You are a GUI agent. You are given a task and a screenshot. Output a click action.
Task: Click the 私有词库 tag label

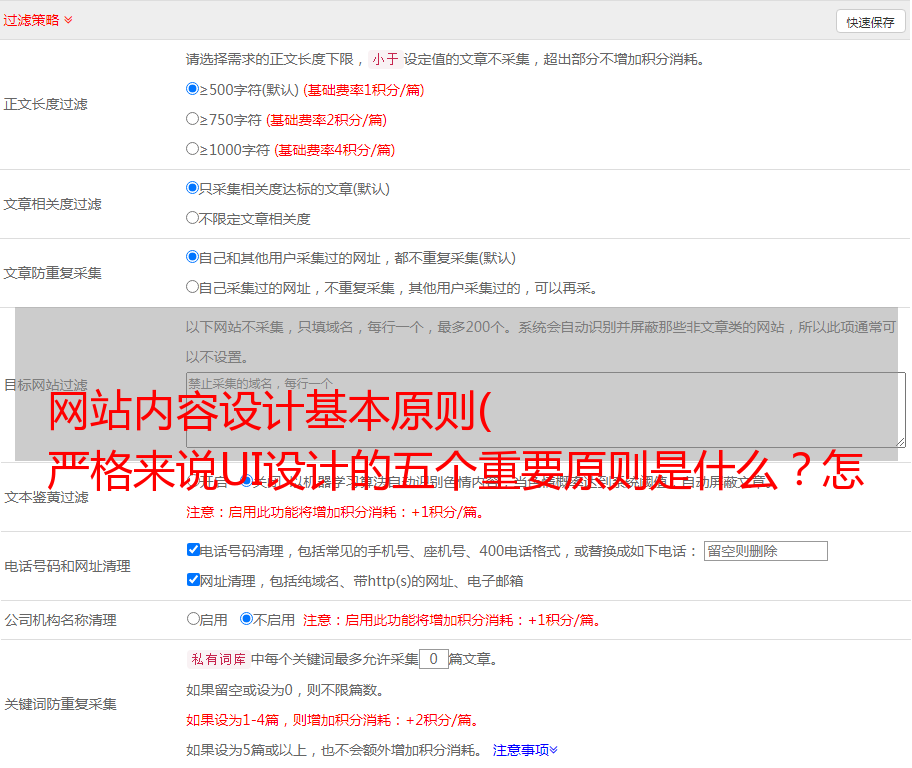click(x=217, y=659)
